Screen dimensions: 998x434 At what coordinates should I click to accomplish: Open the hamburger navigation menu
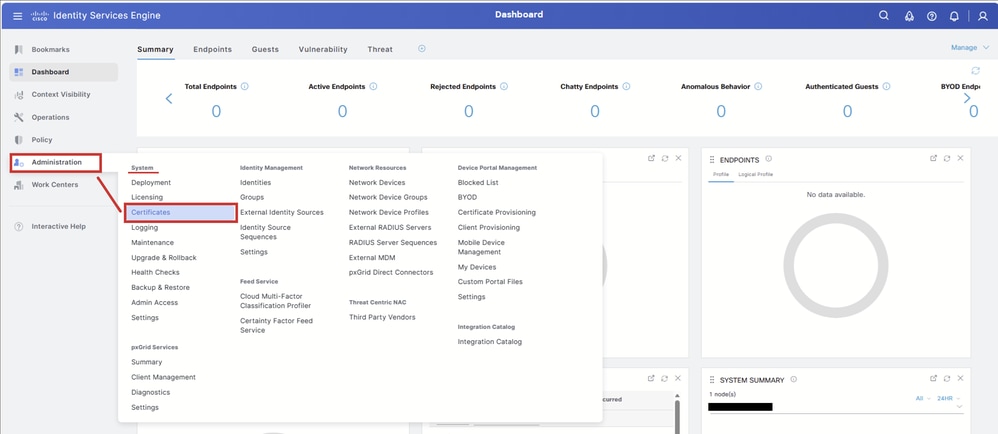click(x=17, y=16)
